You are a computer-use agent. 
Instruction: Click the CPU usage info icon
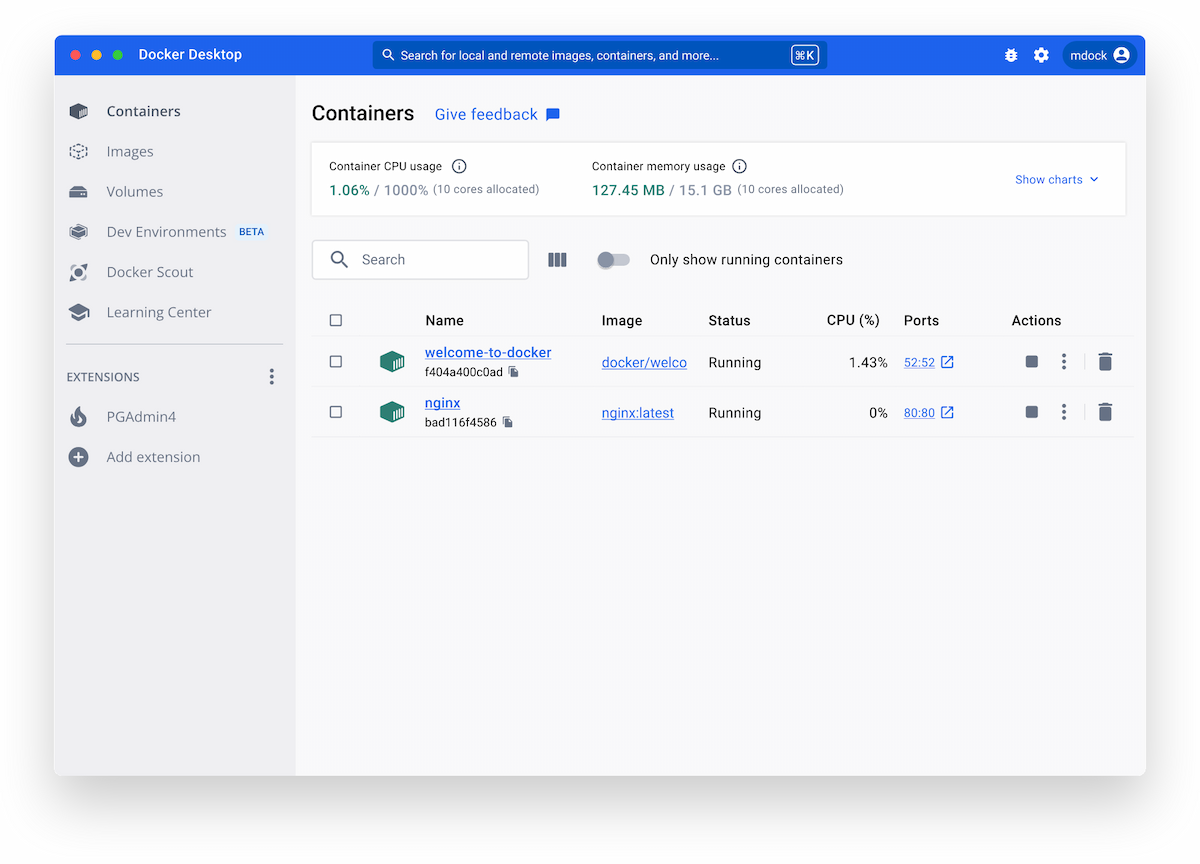[459, 167]
